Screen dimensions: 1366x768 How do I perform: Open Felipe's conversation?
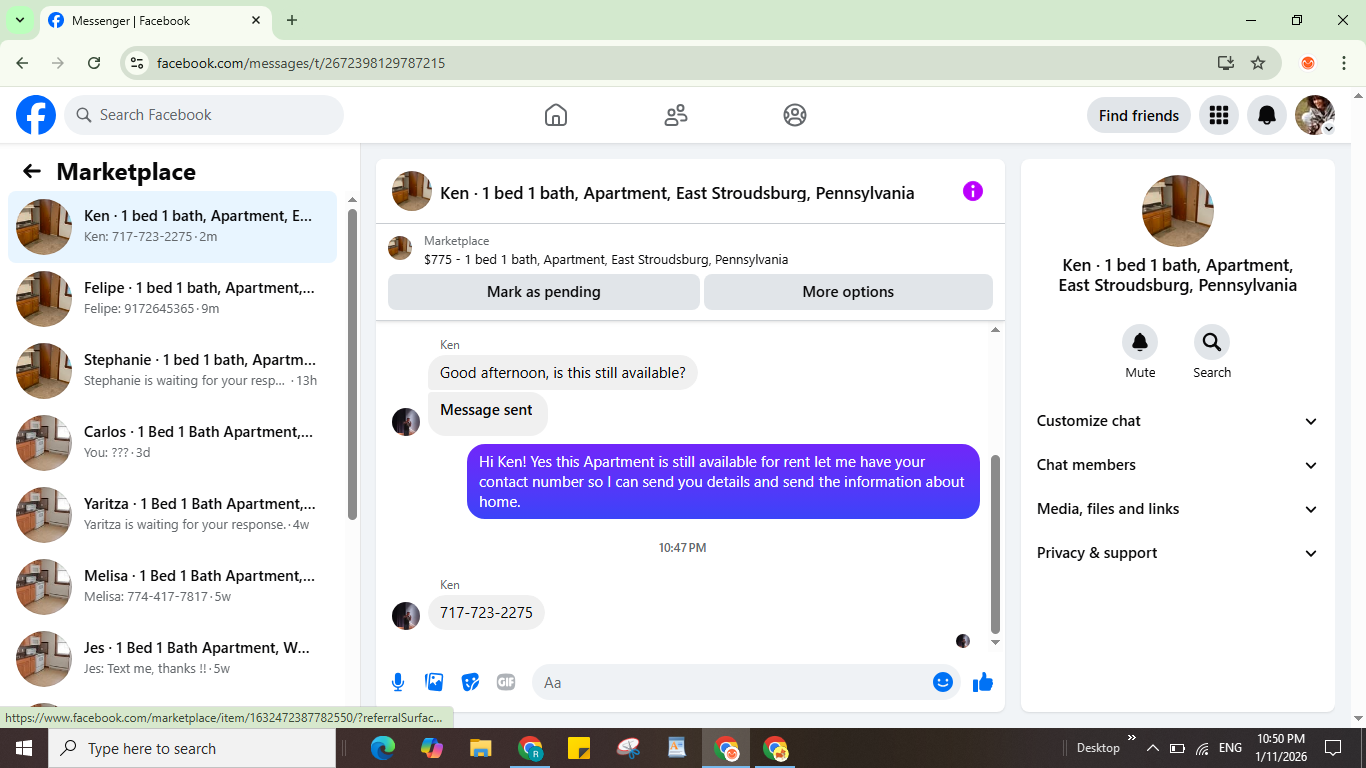point(172,299)
